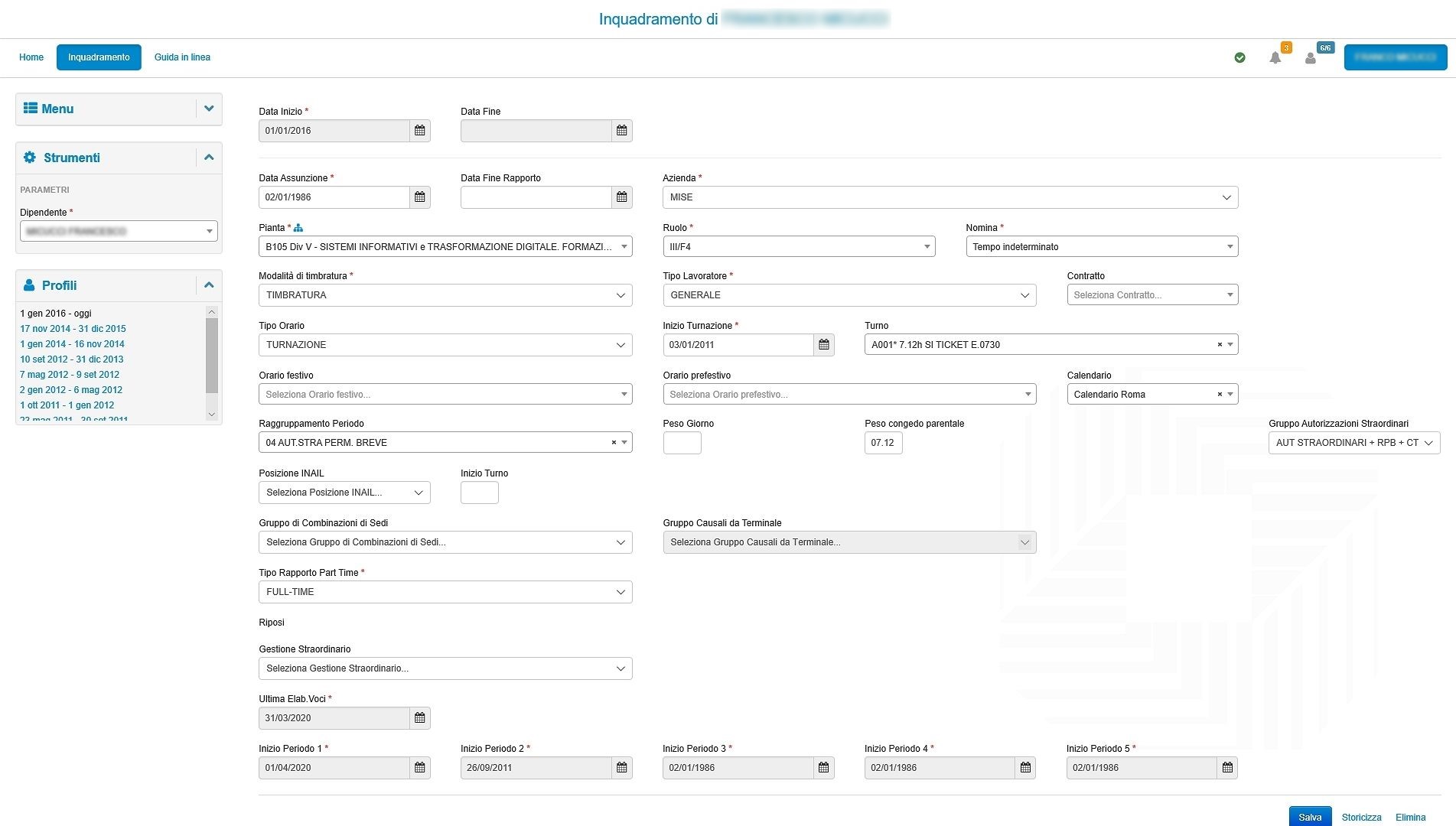Open notifications bell icon
The width and height of the screenshot is (1456, 826).
[x=1275, y=58]
